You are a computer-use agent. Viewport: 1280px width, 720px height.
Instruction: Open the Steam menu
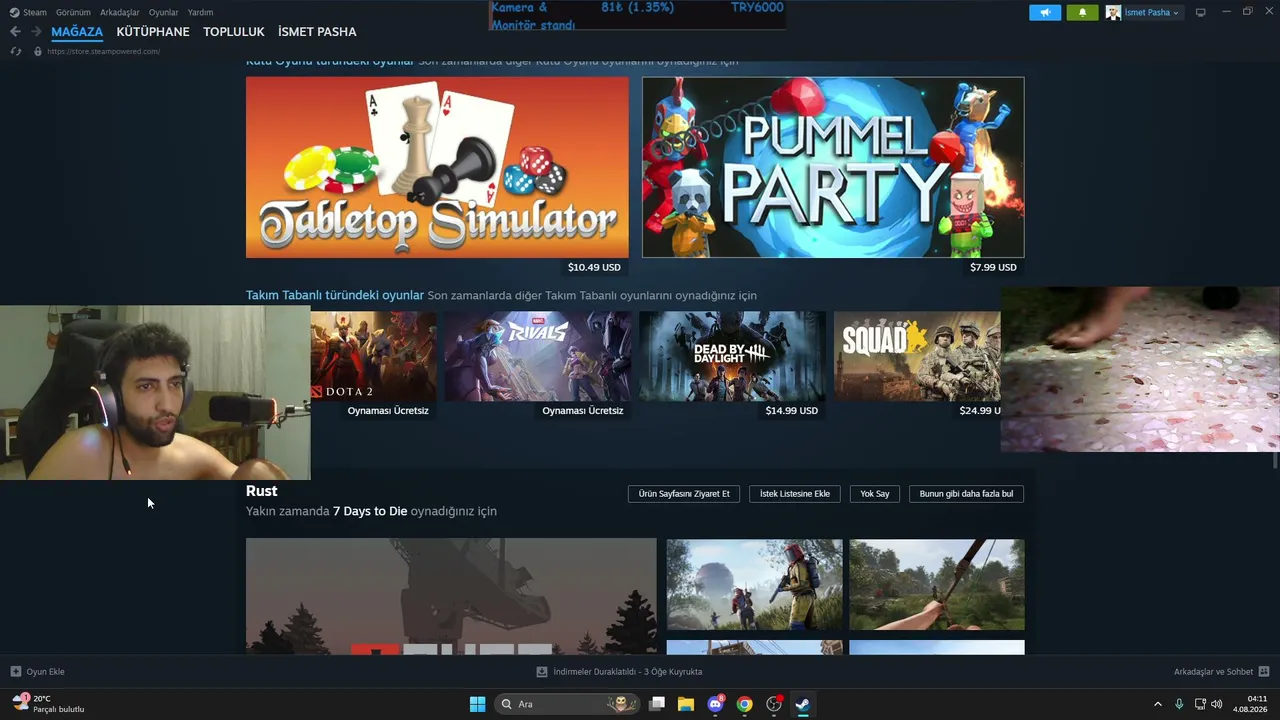(x=28, y=12)
